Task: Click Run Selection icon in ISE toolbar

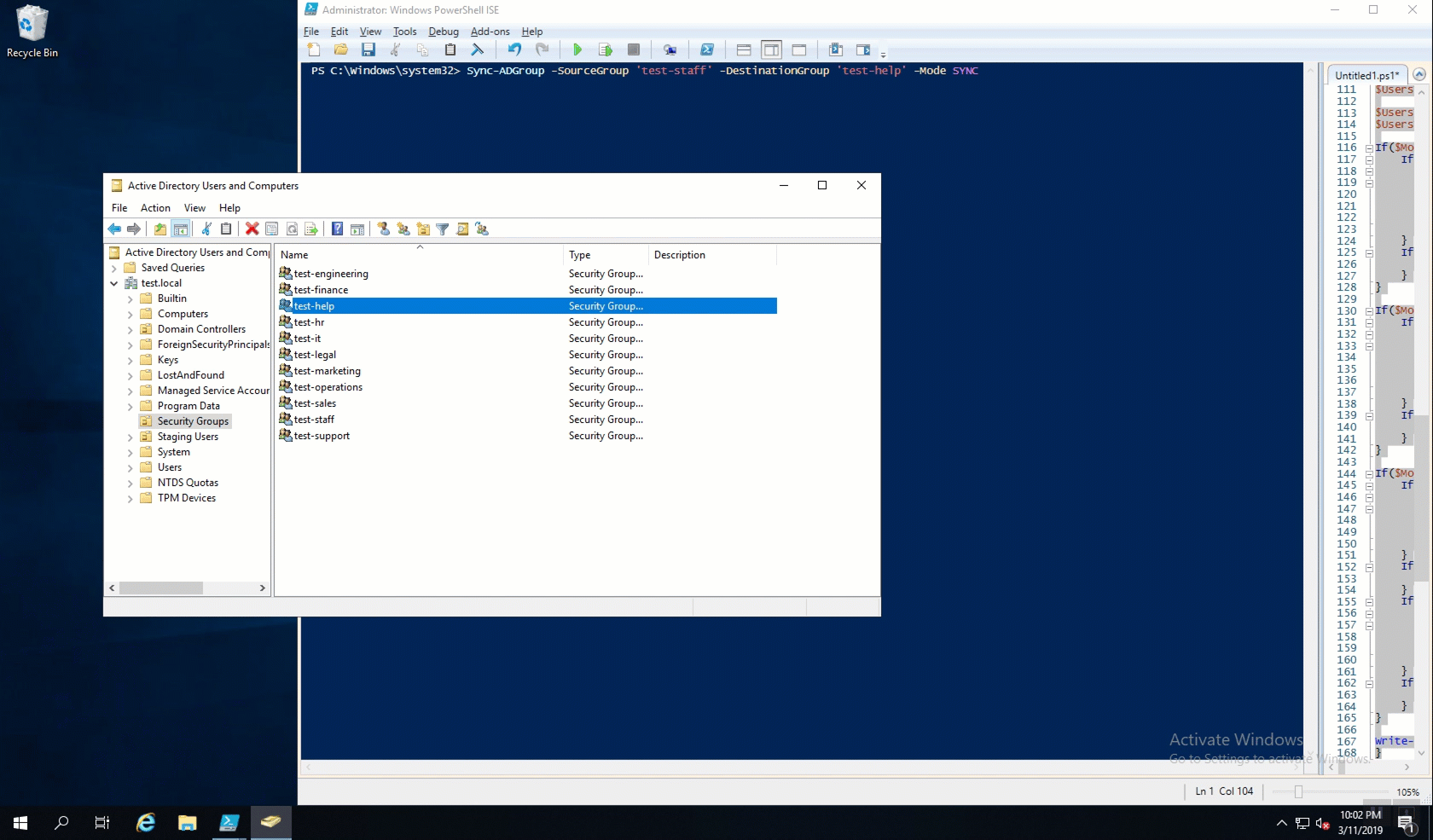Action: click(606, 49)
